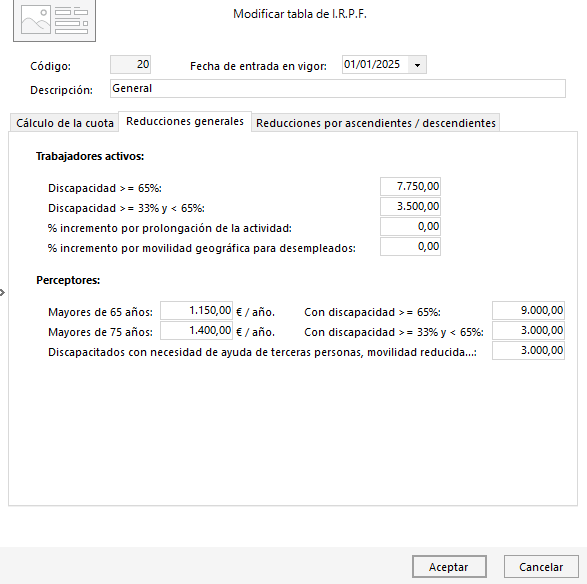Screen dimensions: 587x584
Task: Click perceptores Con discapacidad >= 33% y < 65% field
Action: 528,331
